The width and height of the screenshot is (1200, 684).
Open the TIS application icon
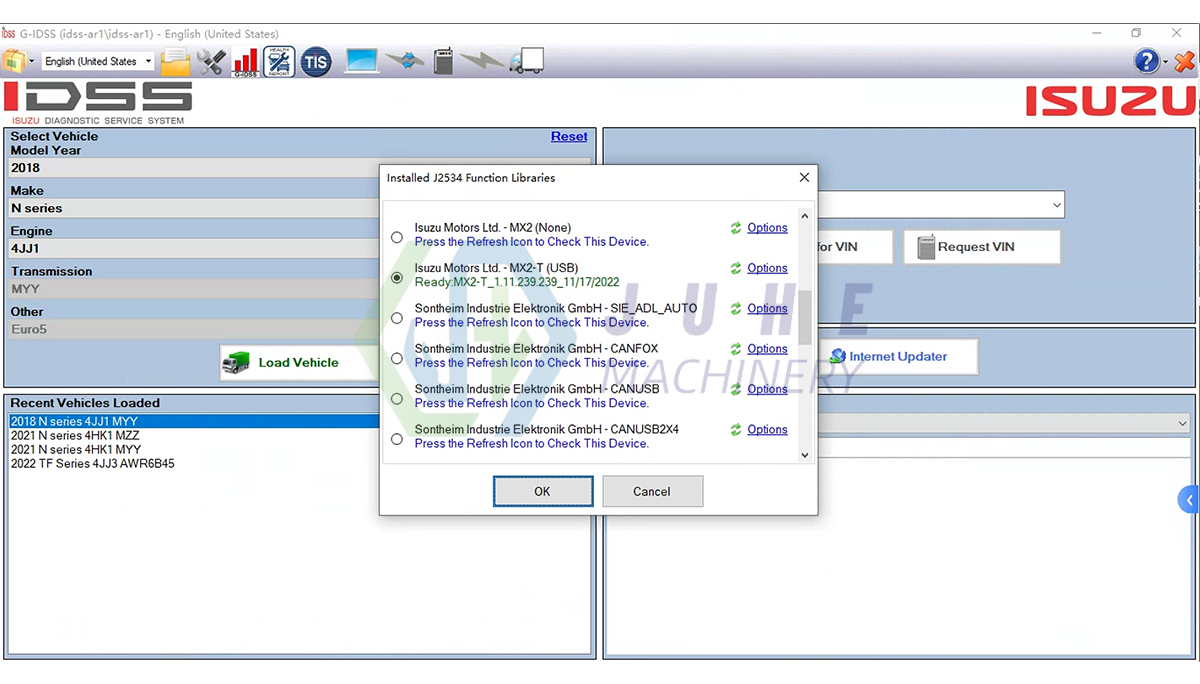pyautogui.click(x=316, y=61)
